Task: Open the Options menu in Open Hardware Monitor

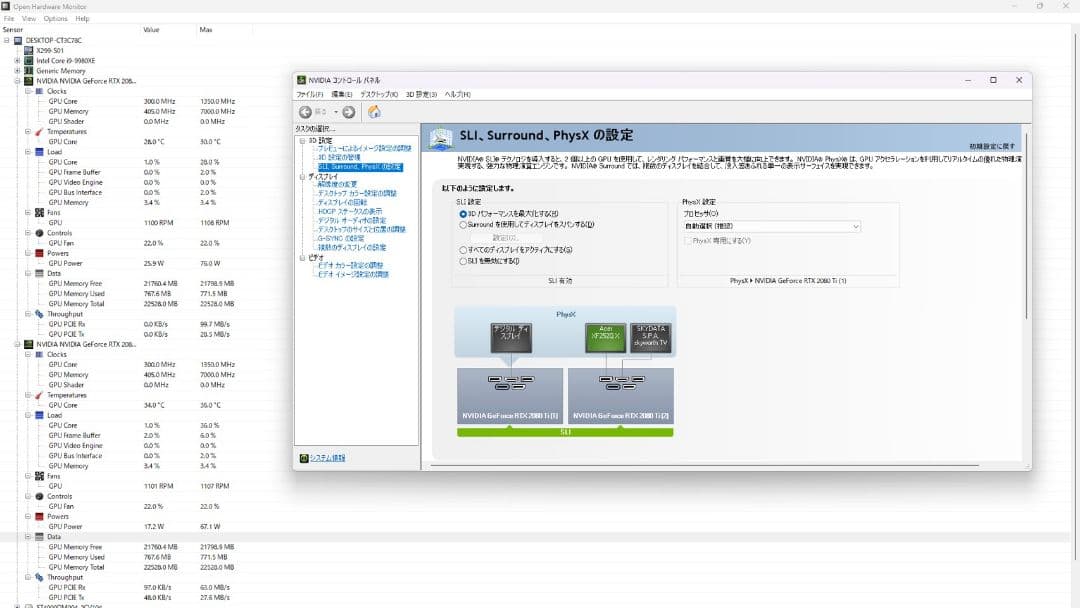Action: point(55,18)
